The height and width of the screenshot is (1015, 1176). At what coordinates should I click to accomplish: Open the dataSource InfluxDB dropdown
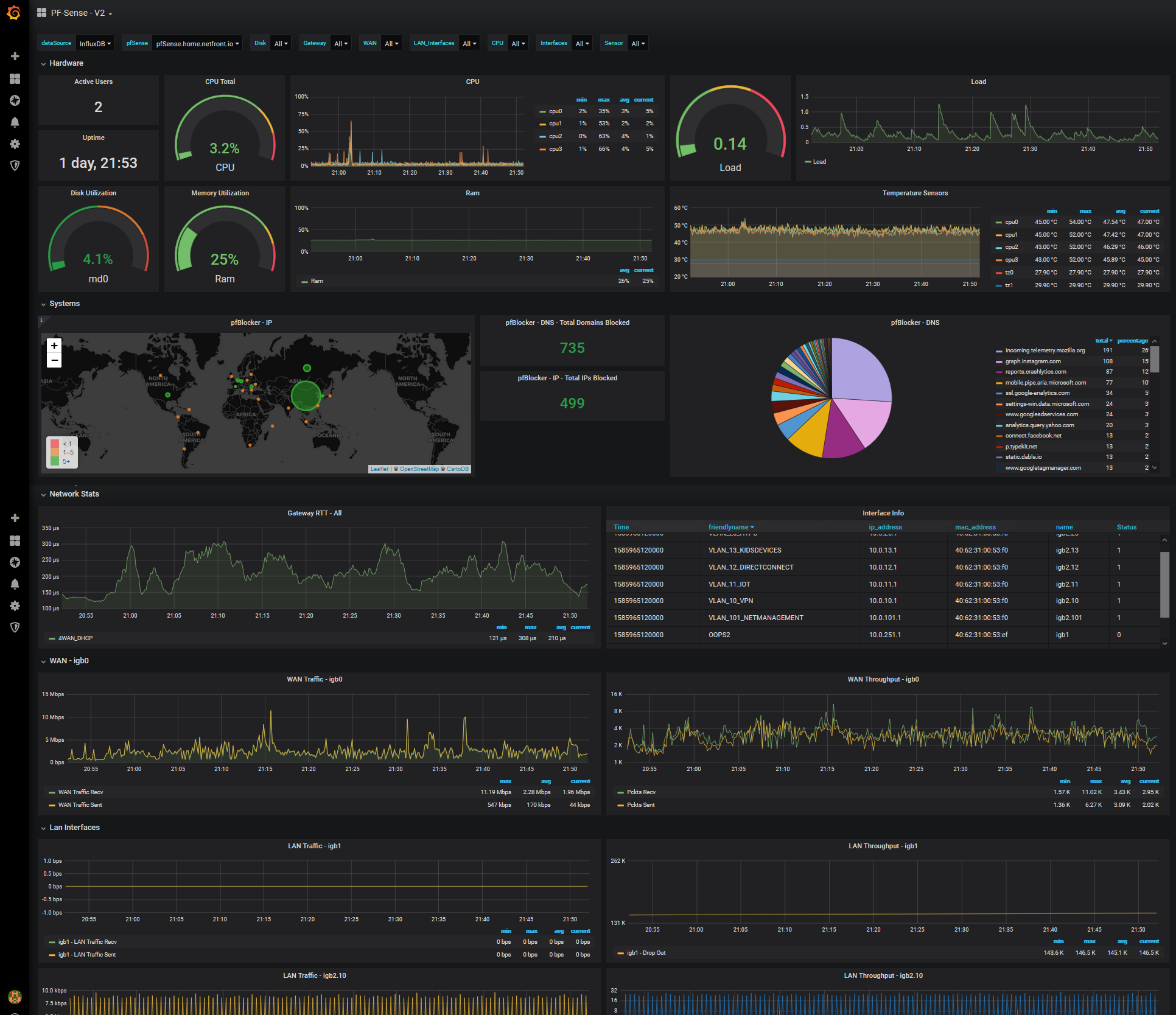(95, 44)
